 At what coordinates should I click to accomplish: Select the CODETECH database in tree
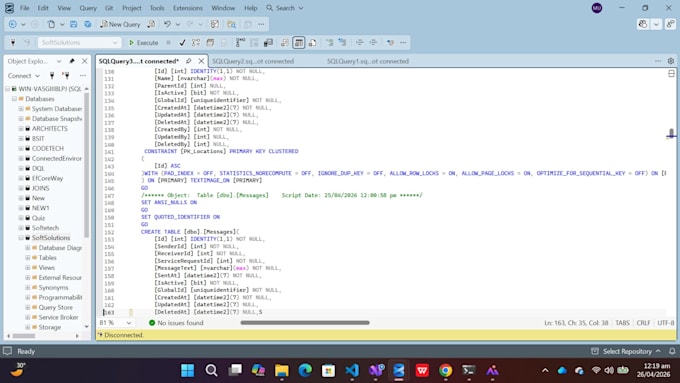tap(48, 148)
